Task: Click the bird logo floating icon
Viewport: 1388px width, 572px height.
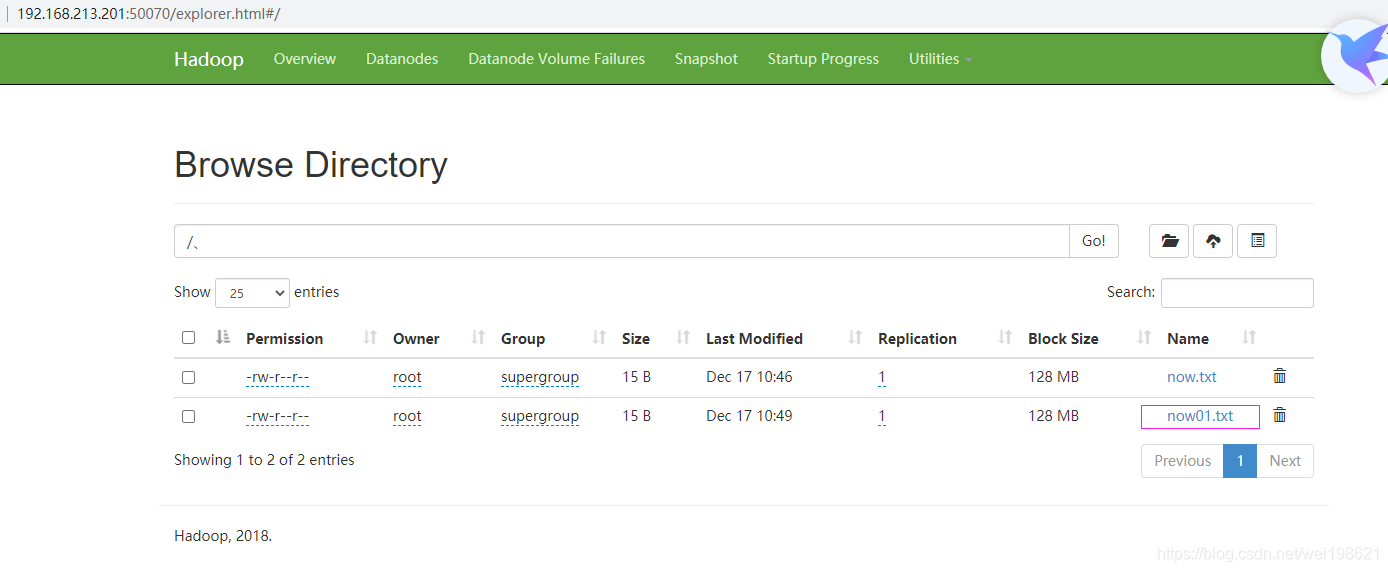Action: [x=1355, y=58]
